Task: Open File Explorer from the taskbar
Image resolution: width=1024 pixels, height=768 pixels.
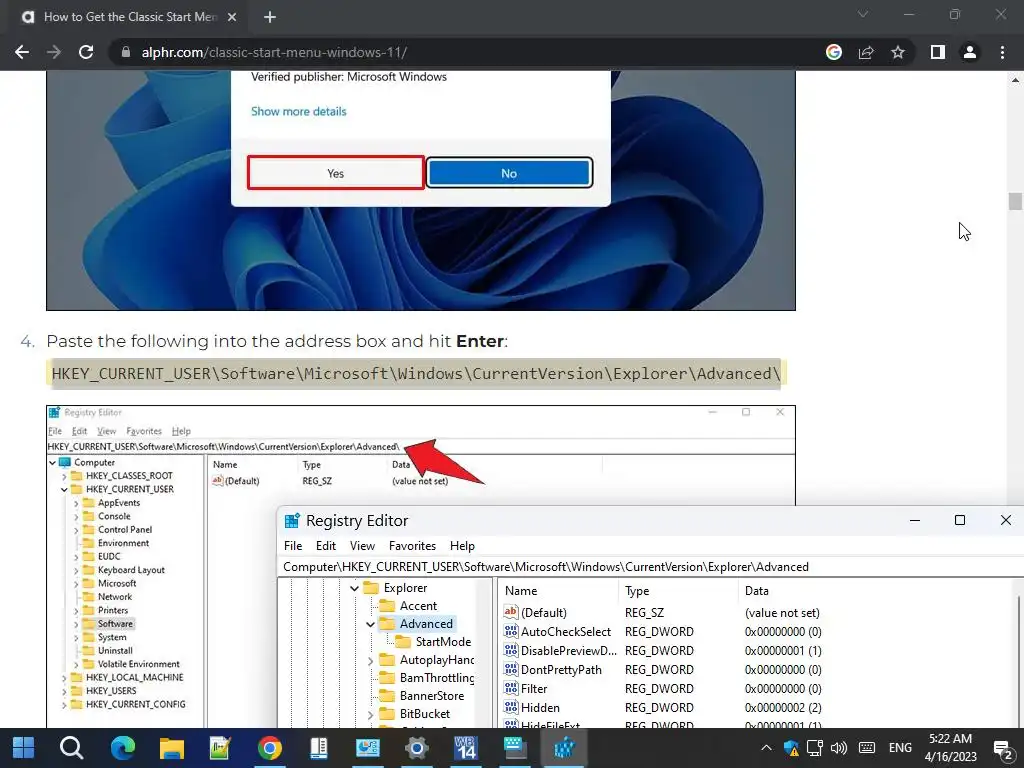Action: click(172, 748)
